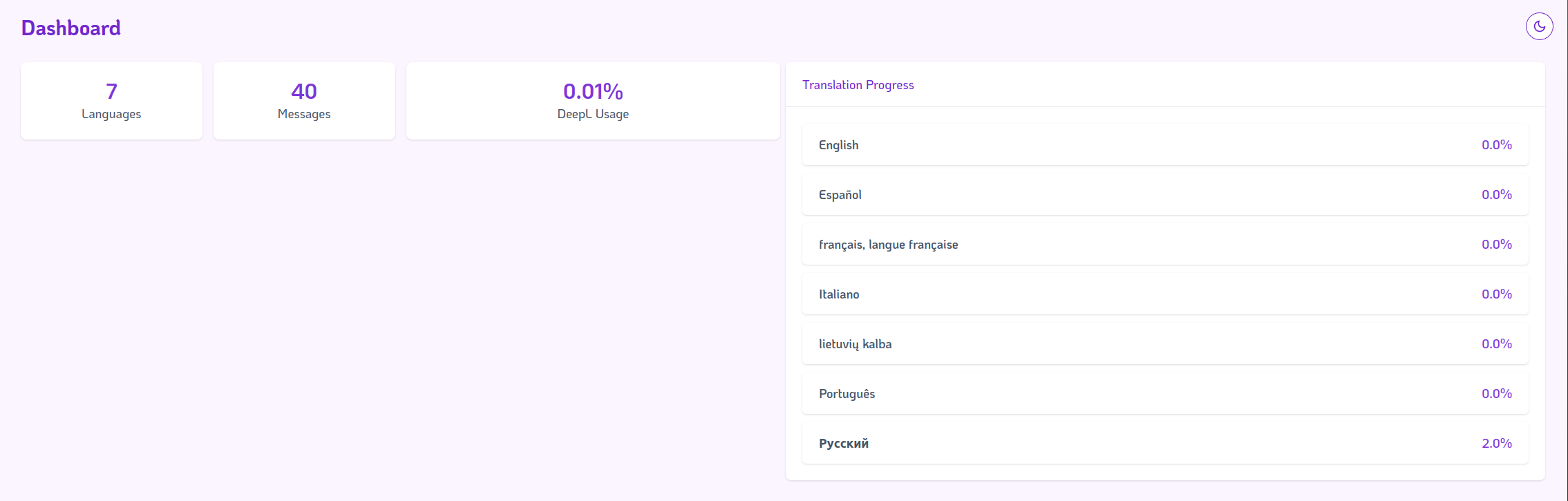Click the 2.0% progress value next to Русский
The image size is (1568, 501).
click(x=1497, y=443)
